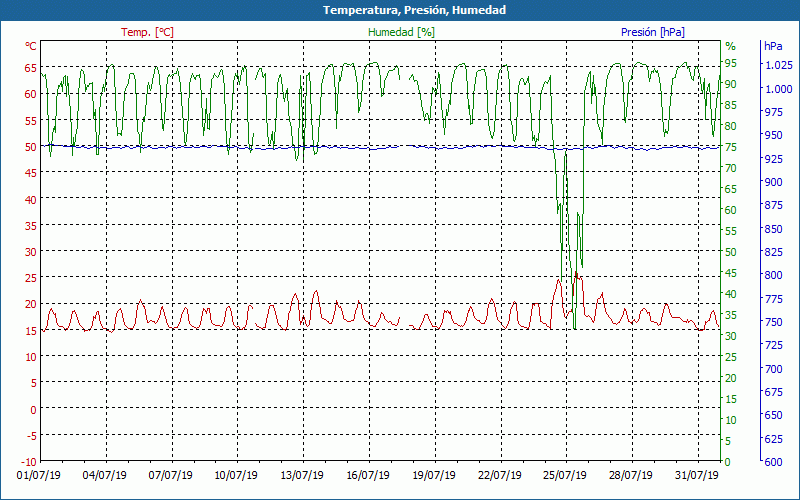Click the hPa unit label on pressure axis
Viewport: 800px width, 500px height.
coord(773,46)
